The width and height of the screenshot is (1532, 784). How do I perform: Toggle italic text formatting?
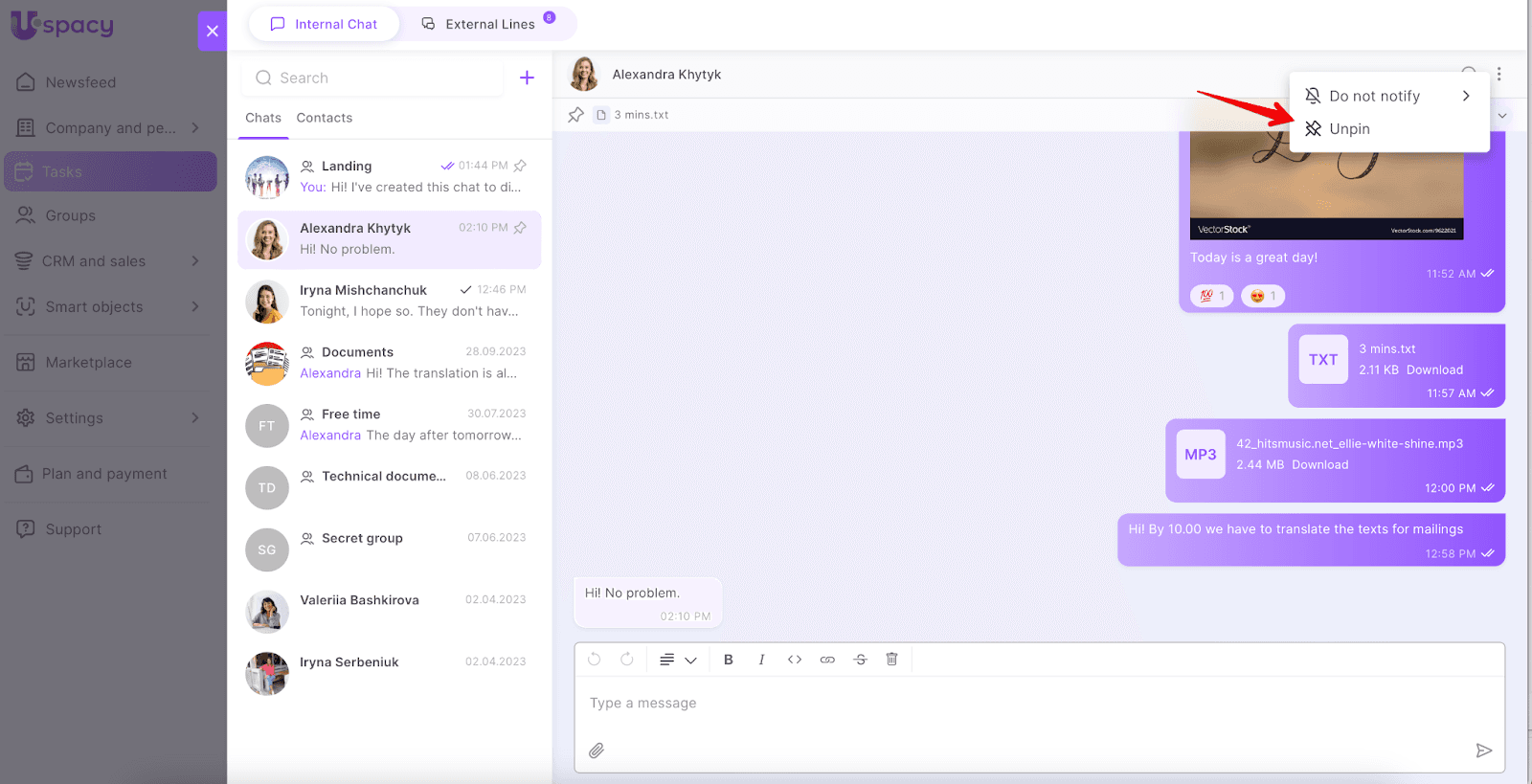click(x=761, y=660)
